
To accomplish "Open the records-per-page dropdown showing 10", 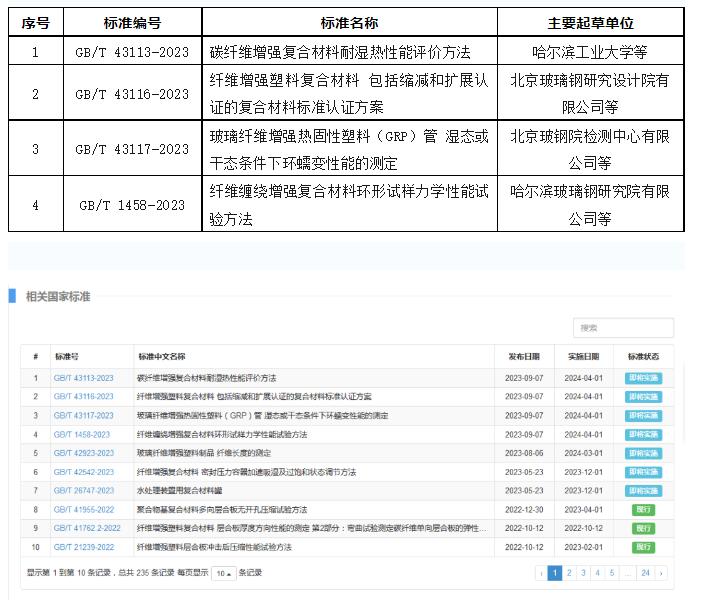I will pos(224,573).
